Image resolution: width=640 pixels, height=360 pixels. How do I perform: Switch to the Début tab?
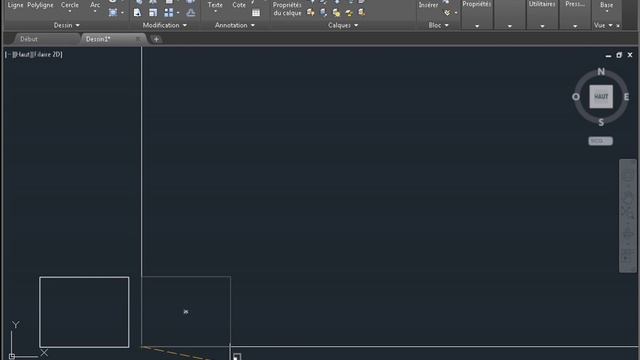coord(29,39)
